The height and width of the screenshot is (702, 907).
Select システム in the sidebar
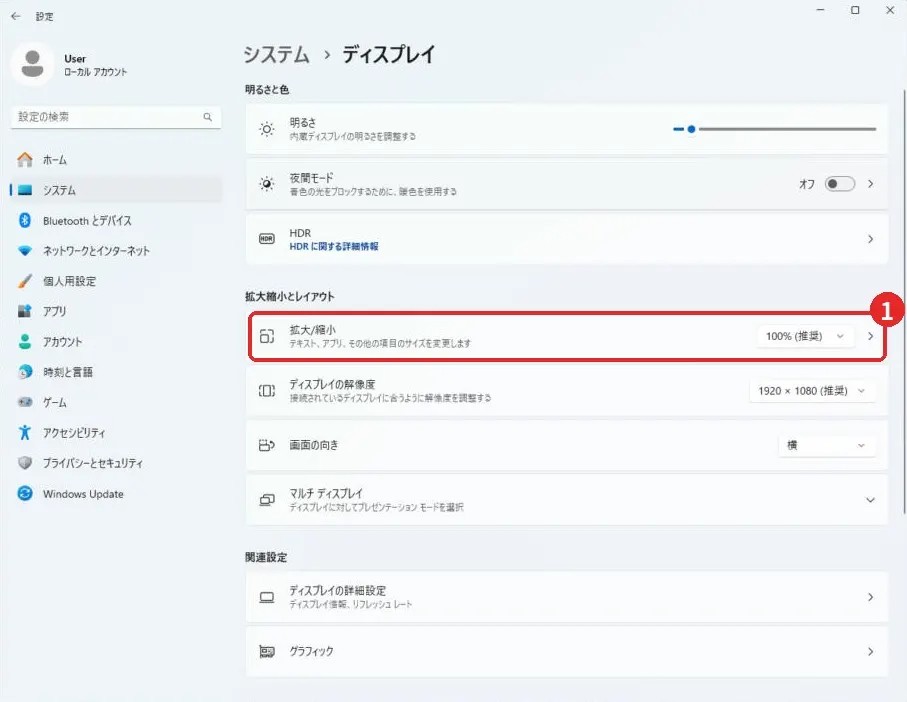116,190
